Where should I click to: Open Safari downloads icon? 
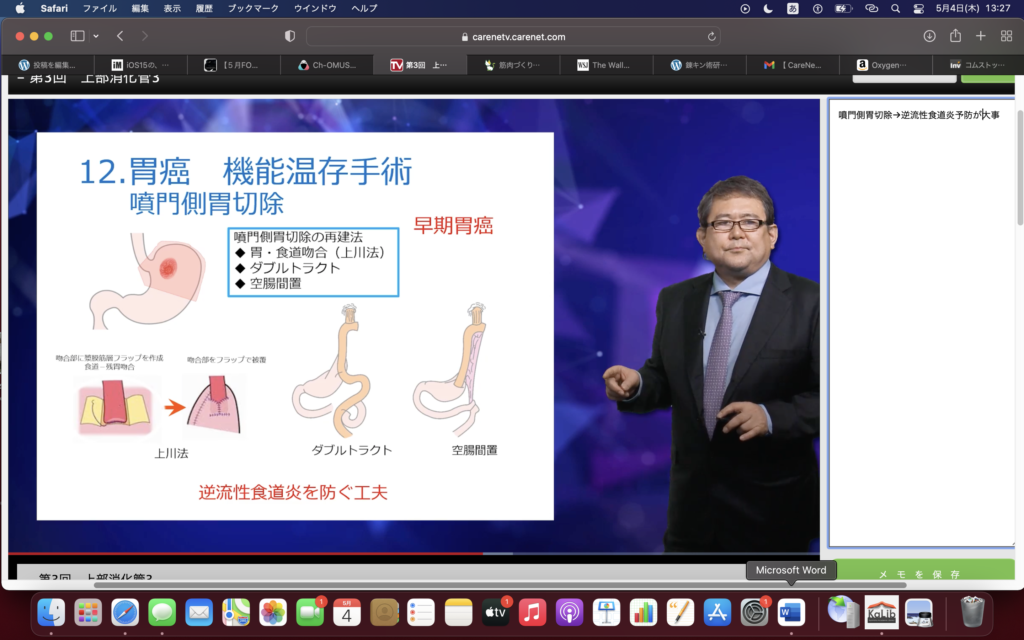[x=929, y=36]
